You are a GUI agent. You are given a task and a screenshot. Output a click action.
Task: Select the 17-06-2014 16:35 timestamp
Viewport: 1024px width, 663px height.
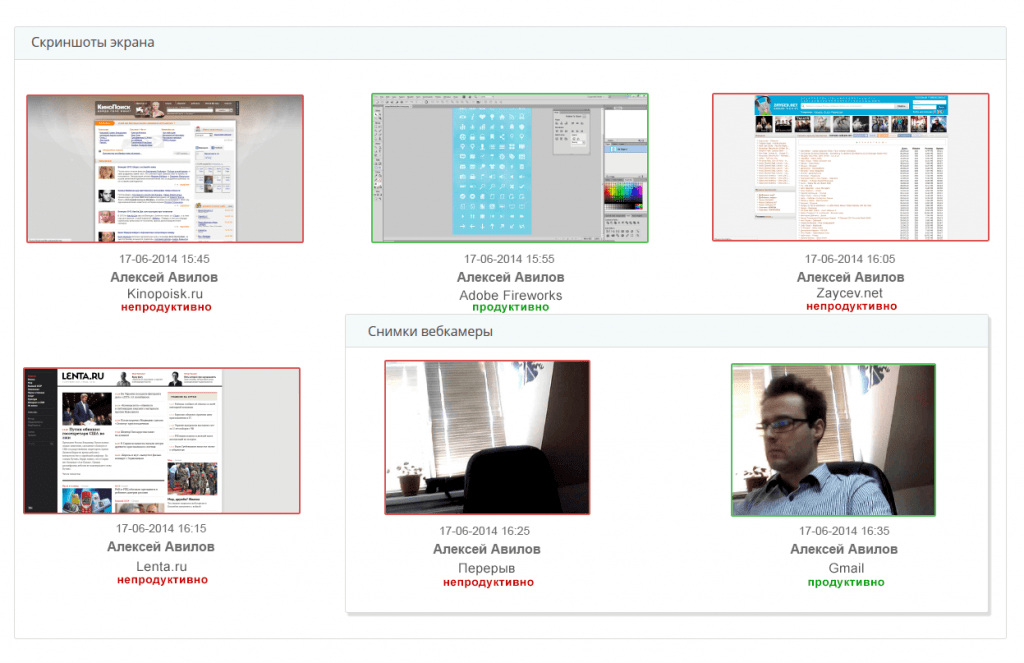(844, 531)
